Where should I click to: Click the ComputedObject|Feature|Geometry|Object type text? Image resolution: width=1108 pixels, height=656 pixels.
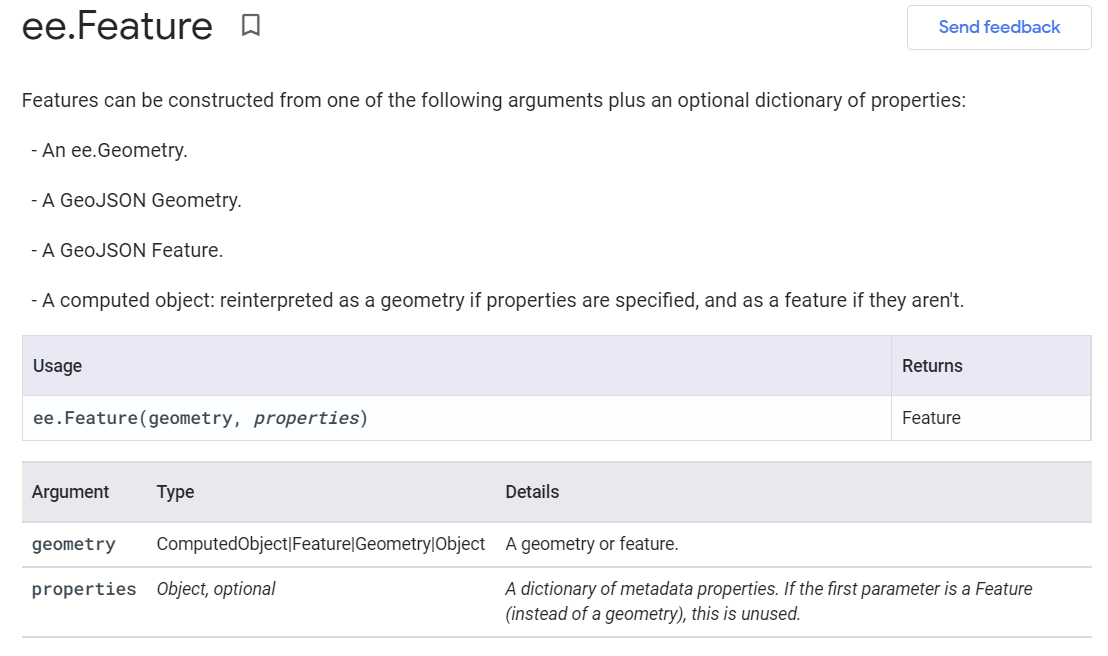pos(320,543)
